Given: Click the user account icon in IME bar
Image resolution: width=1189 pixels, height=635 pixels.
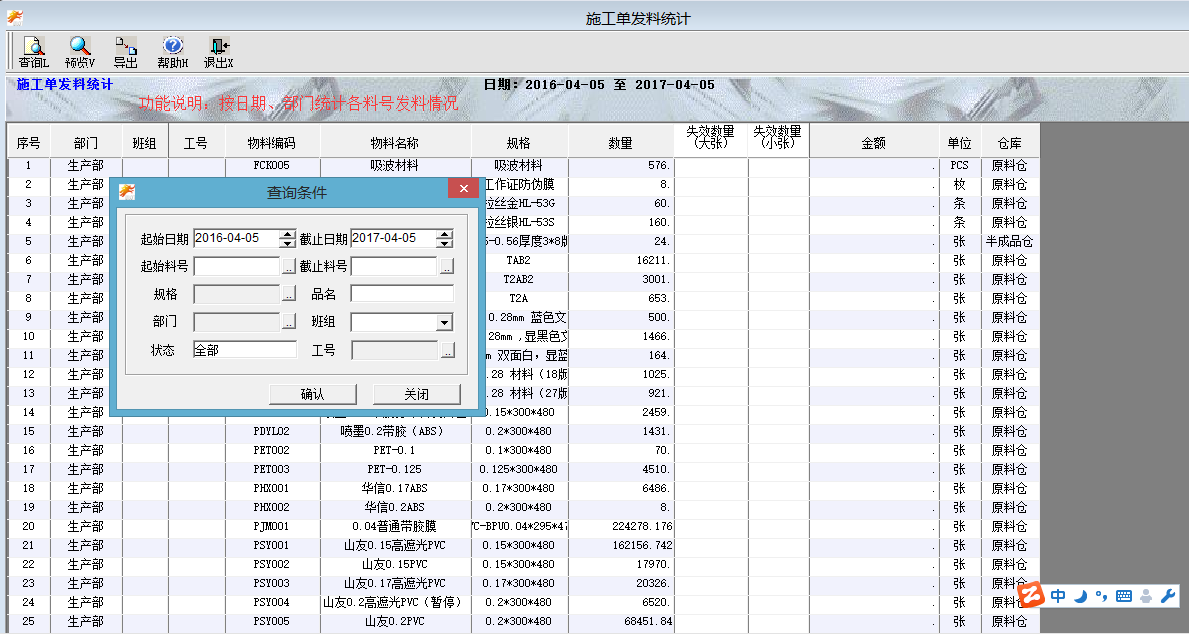Looking at the screenshot, I should (1147, 596).
